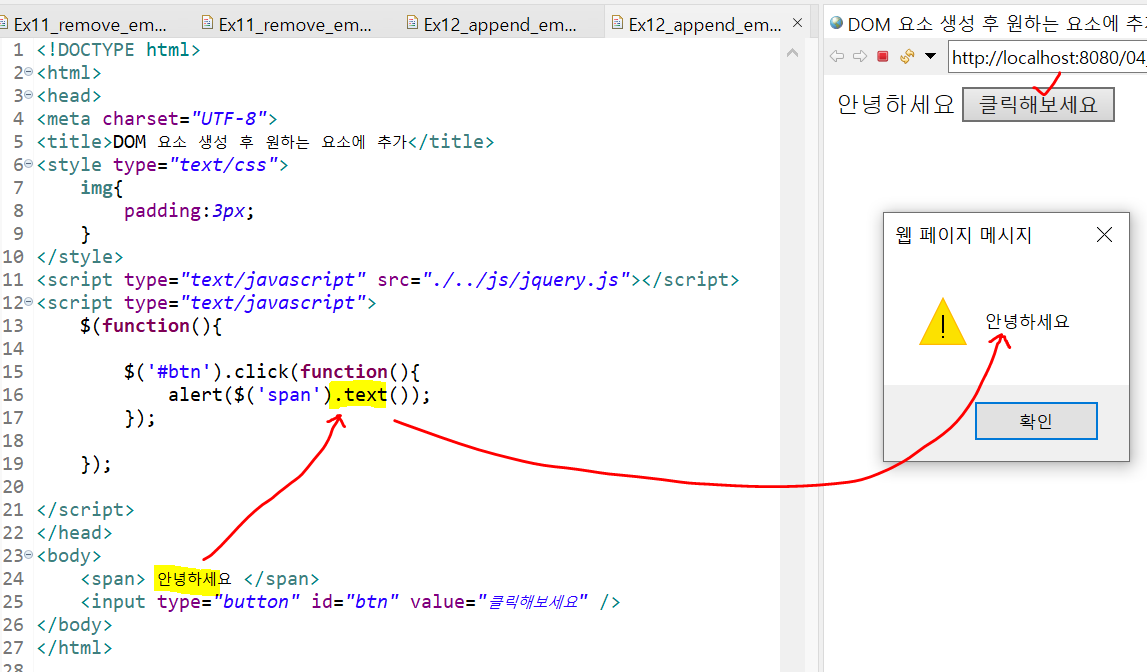
Task: Collapse the style block fold on line 6
Action: (29, 164)
